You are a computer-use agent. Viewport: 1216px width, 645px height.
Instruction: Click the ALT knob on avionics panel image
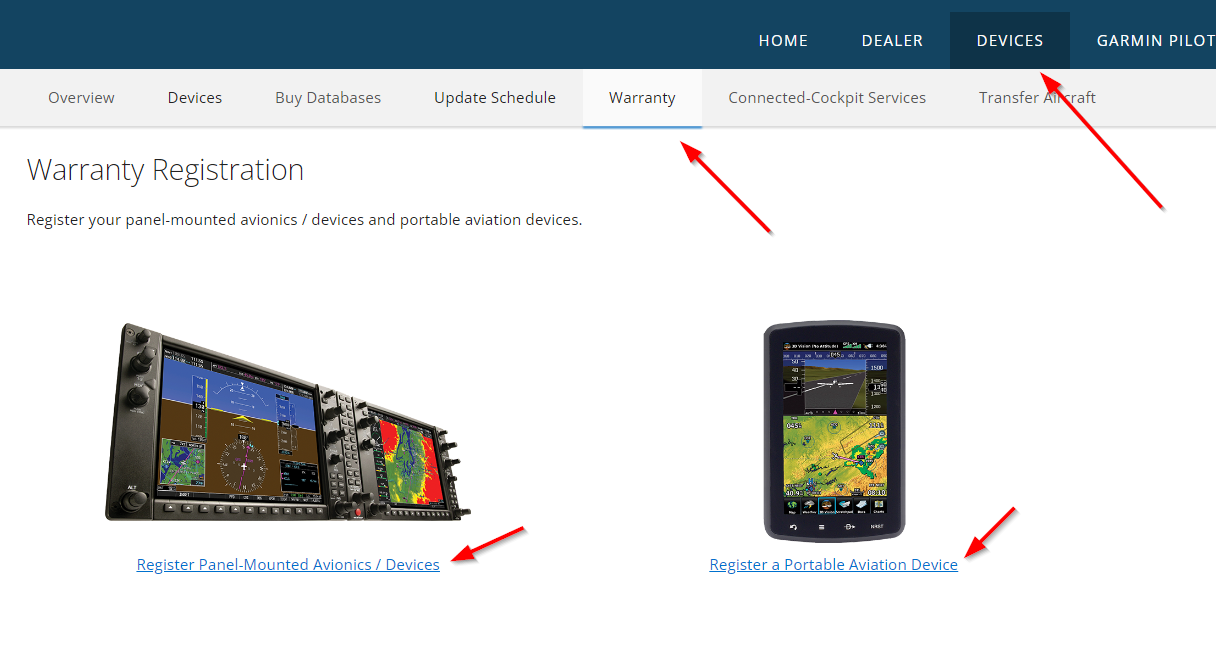[x=134, y=499]
